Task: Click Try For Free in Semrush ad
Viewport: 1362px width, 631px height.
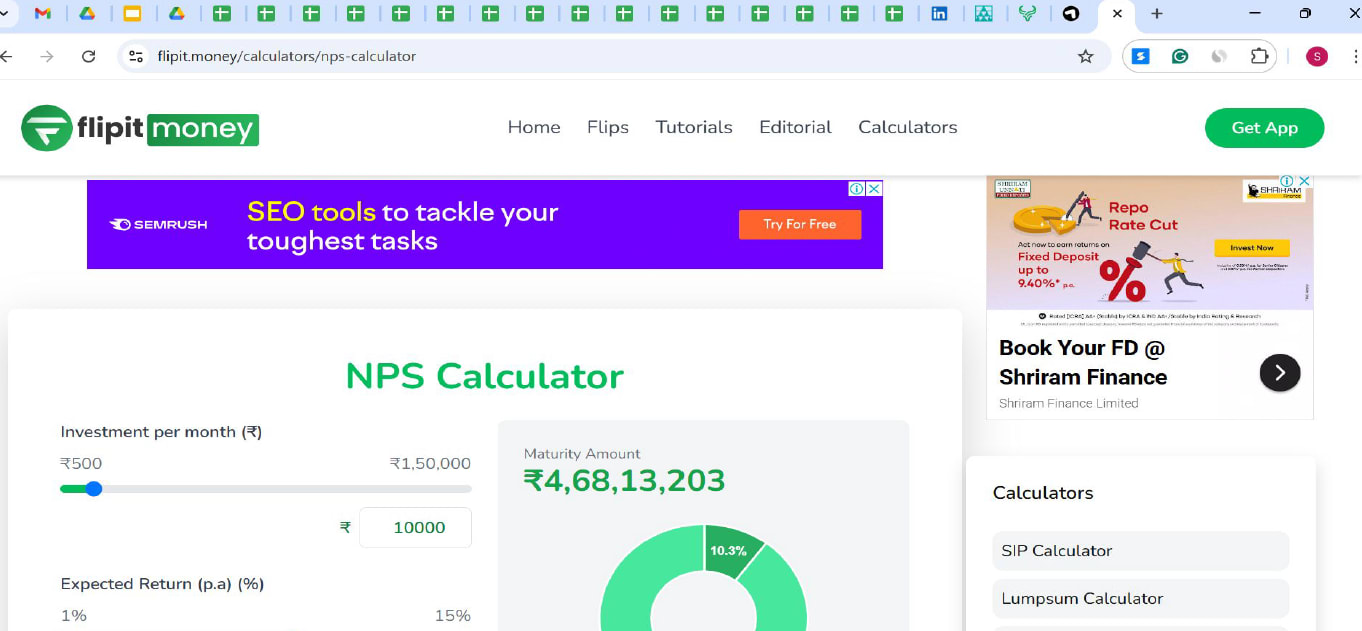Action: click(x=800, y=224)
